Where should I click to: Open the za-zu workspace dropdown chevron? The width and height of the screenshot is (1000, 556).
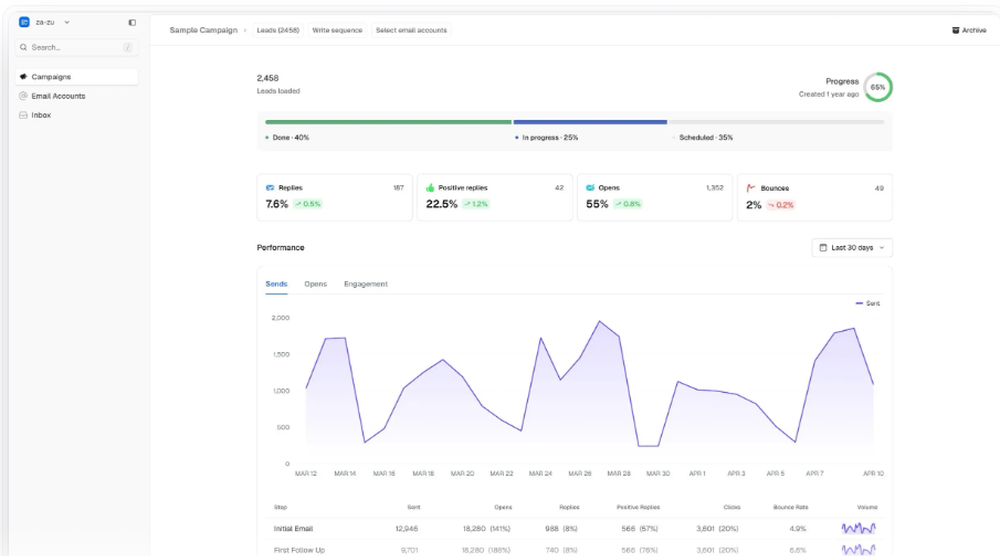tap(67, 22)
